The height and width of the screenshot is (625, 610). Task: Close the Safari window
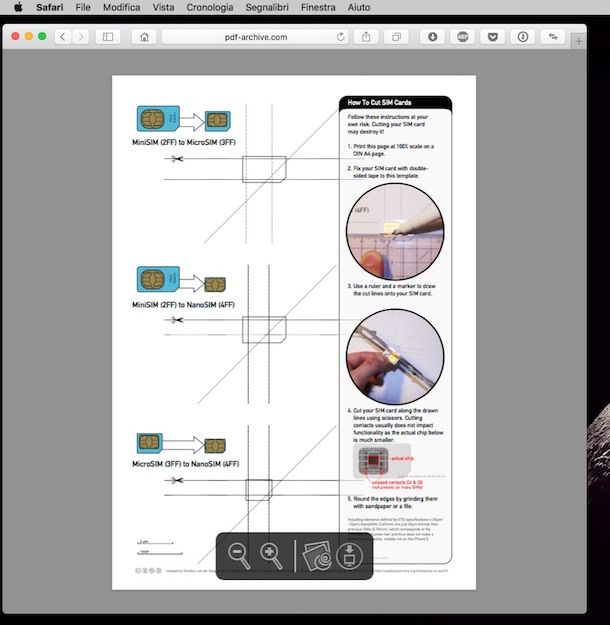[15, 37]
